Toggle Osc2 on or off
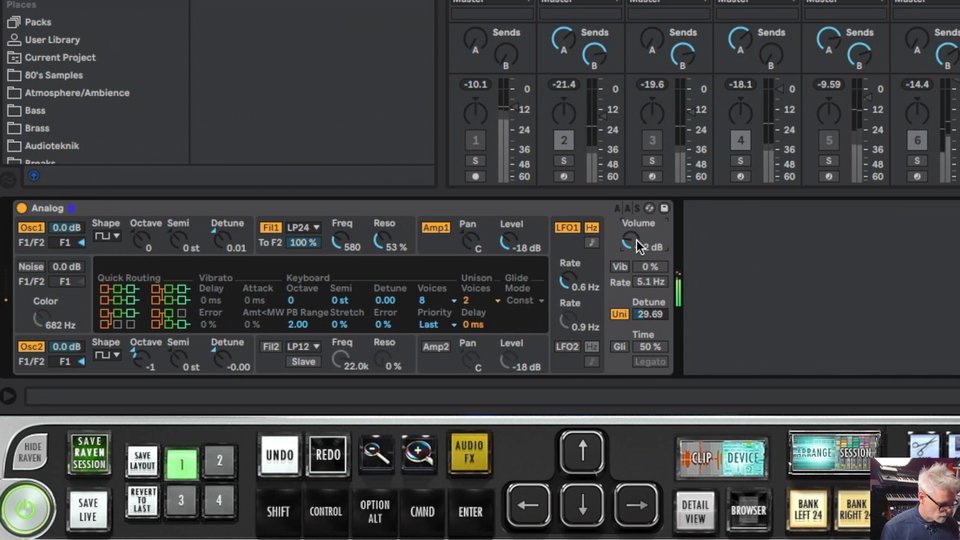Viewport: 960px width, 540px height. pyautogui.click(x=31, y=347)
